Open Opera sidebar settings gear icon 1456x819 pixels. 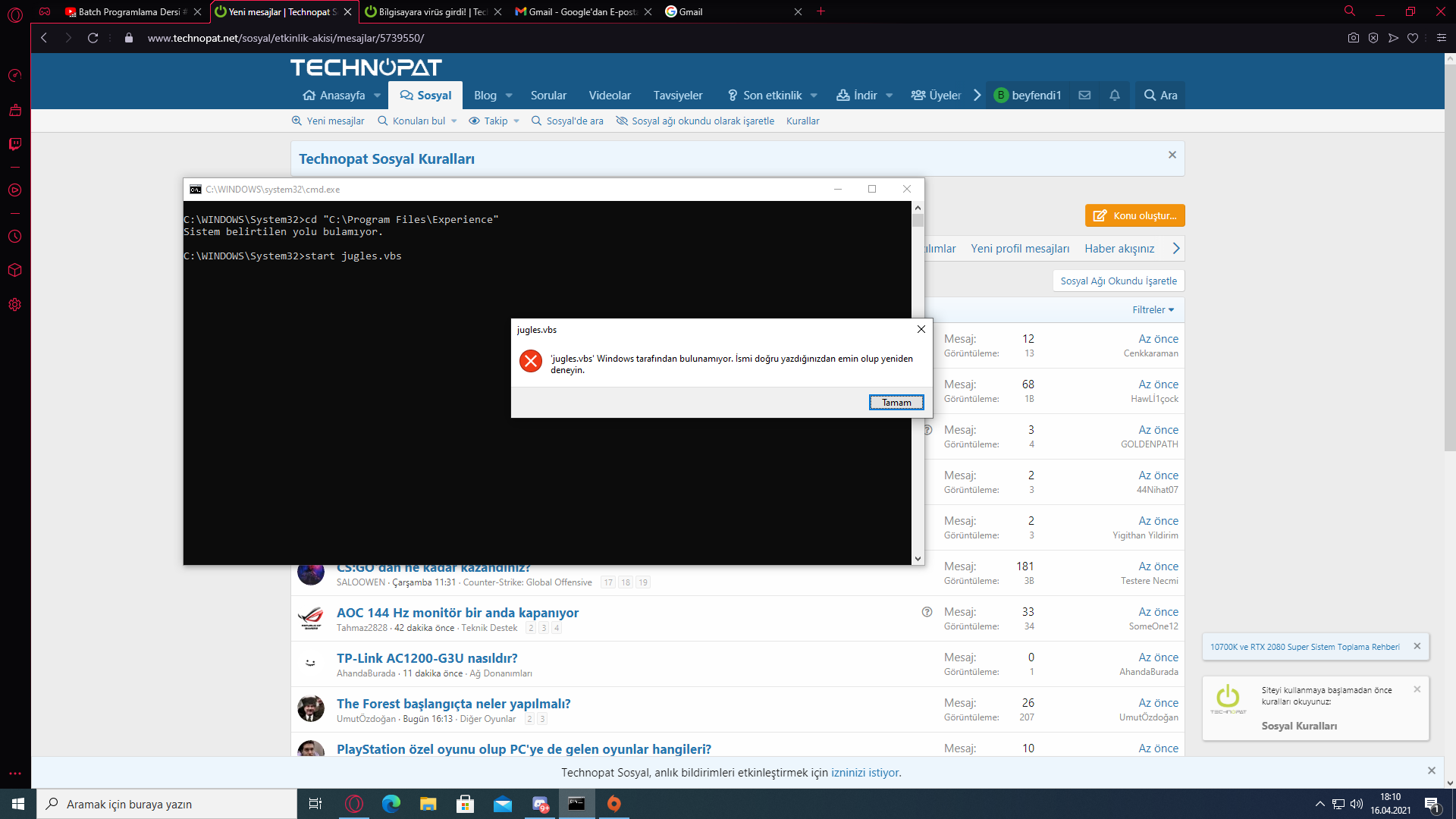pyautogui.click(x=15, y=305)
